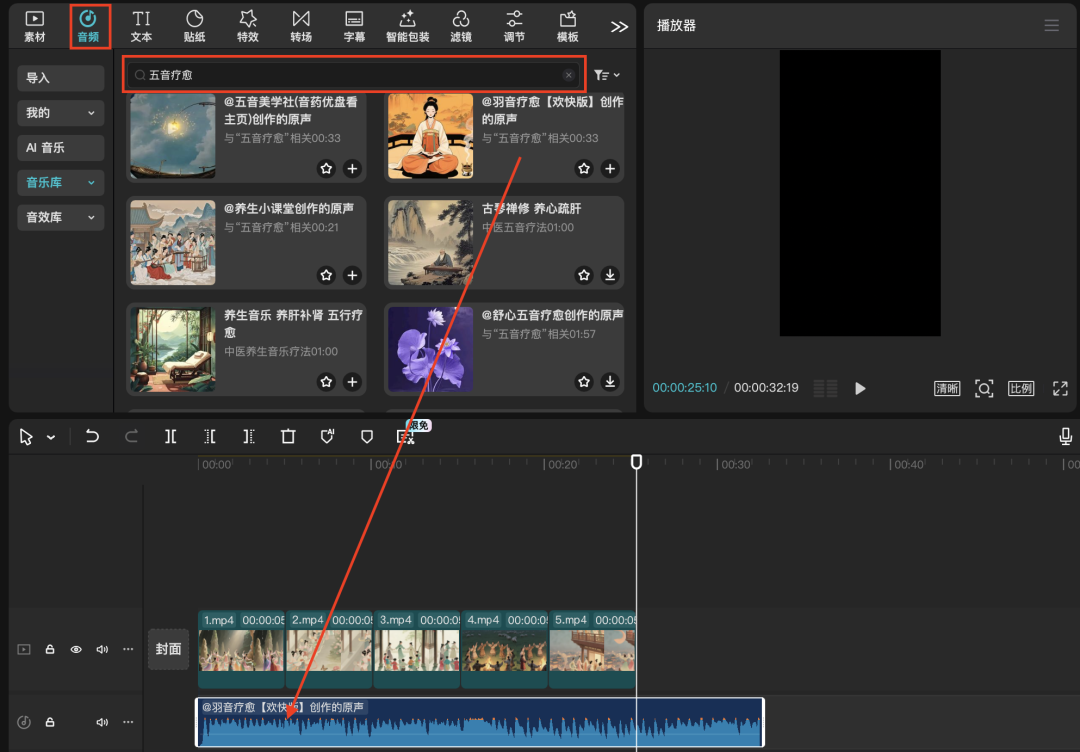Click the split clip tool in timeline toolbar
1080x752 pixels.
point(171,436)
